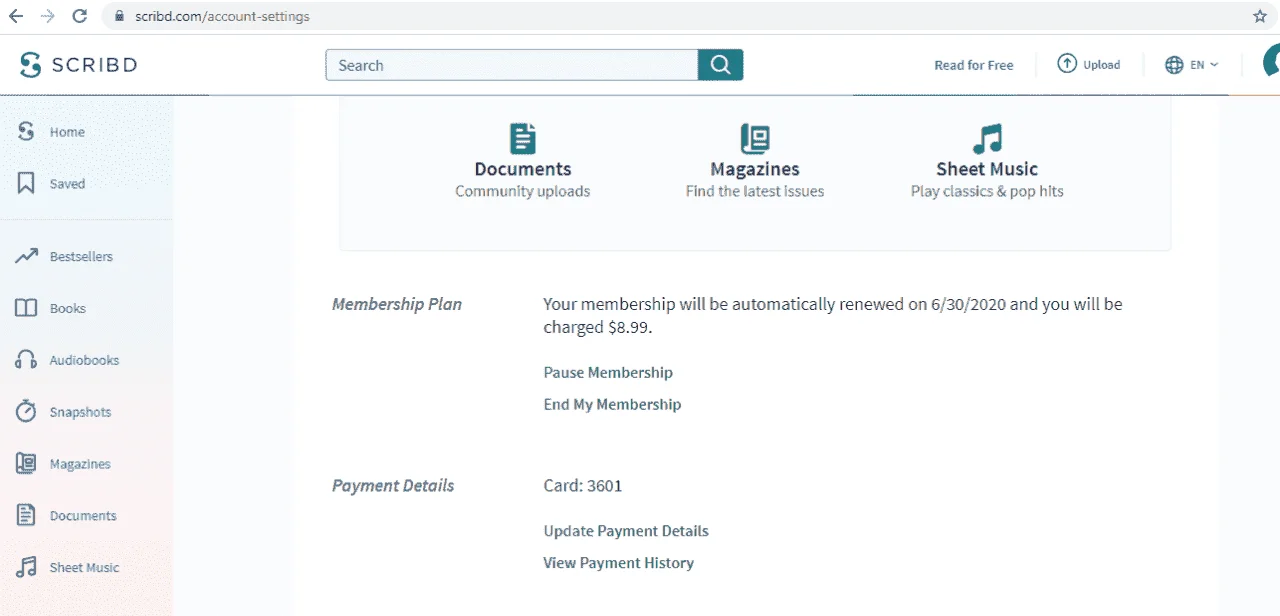Click the Sheet Music card icon

pyautogui.click(x=987, y=138)
